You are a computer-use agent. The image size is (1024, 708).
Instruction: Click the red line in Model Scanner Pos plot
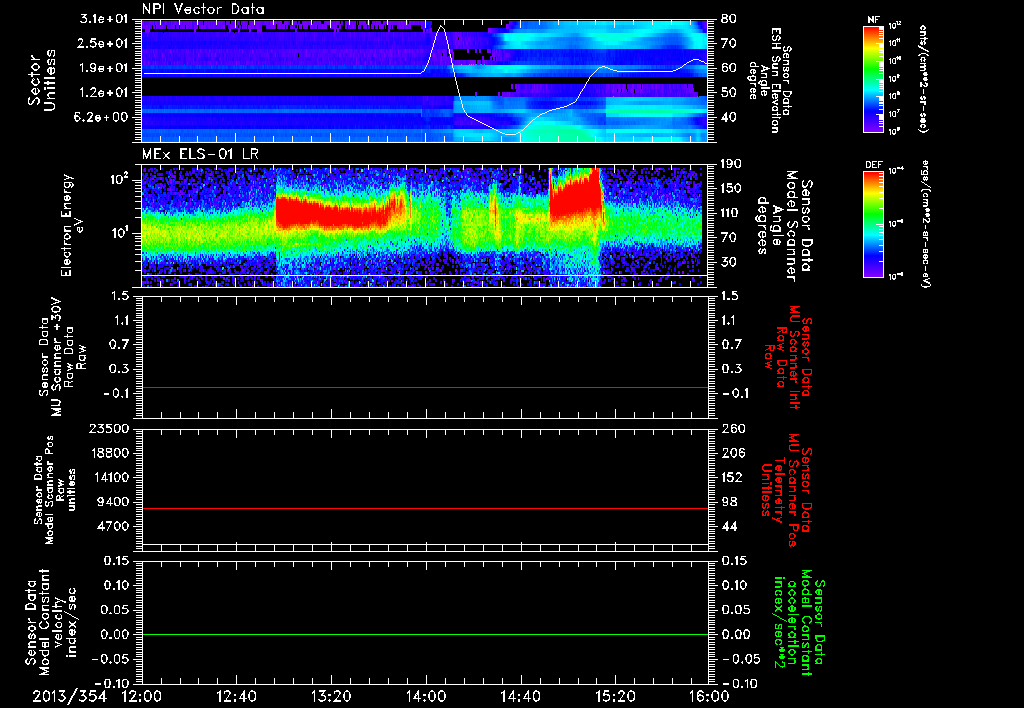425,508
